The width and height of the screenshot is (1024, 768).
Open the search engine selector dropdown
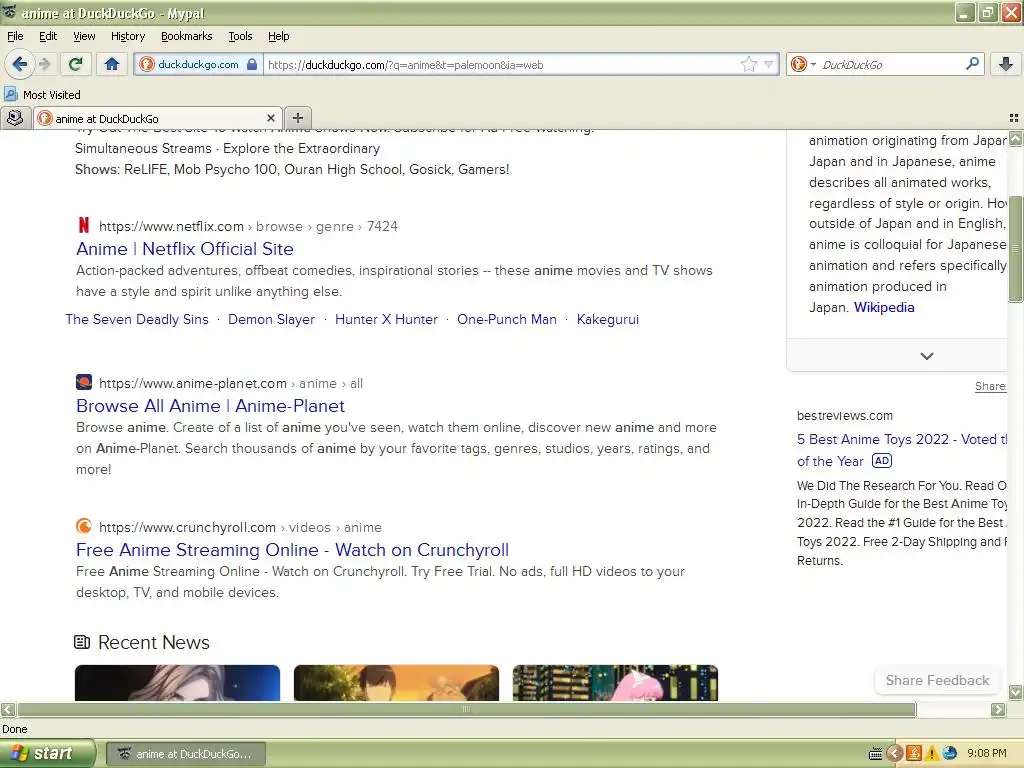click(803, 64)
